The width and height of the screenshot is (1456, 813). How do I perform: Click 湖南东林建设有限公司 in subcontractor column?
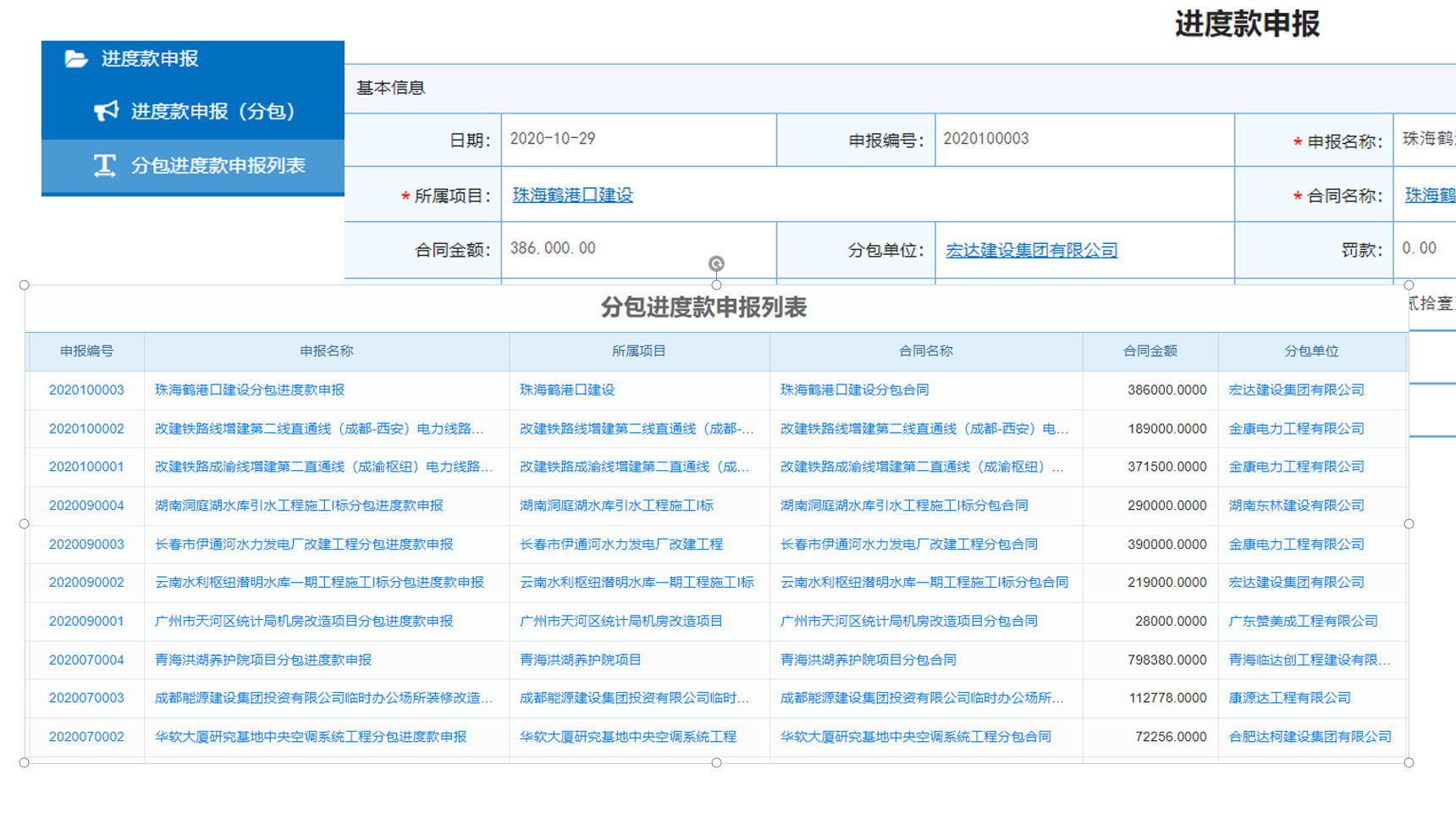coord(1296,506)
